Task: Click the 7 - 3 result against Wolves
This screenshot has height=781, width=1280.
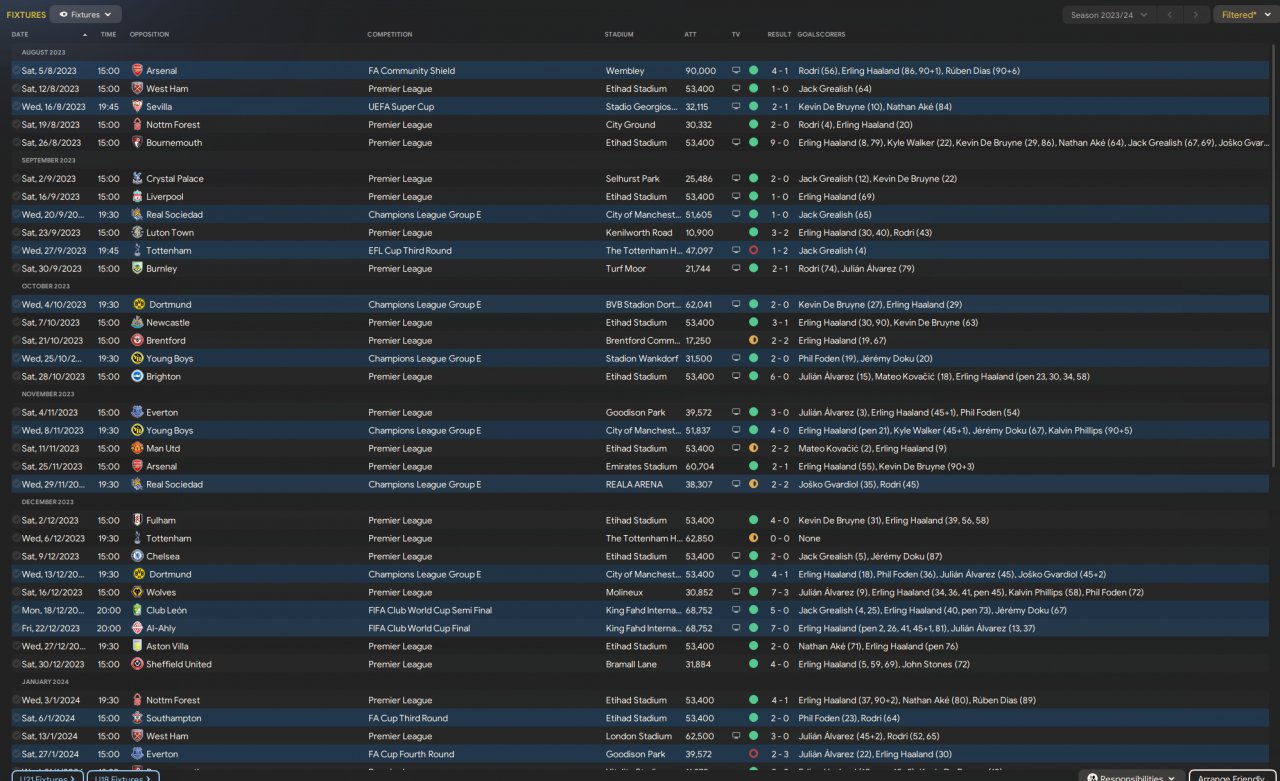Action: tap(779, 593)
